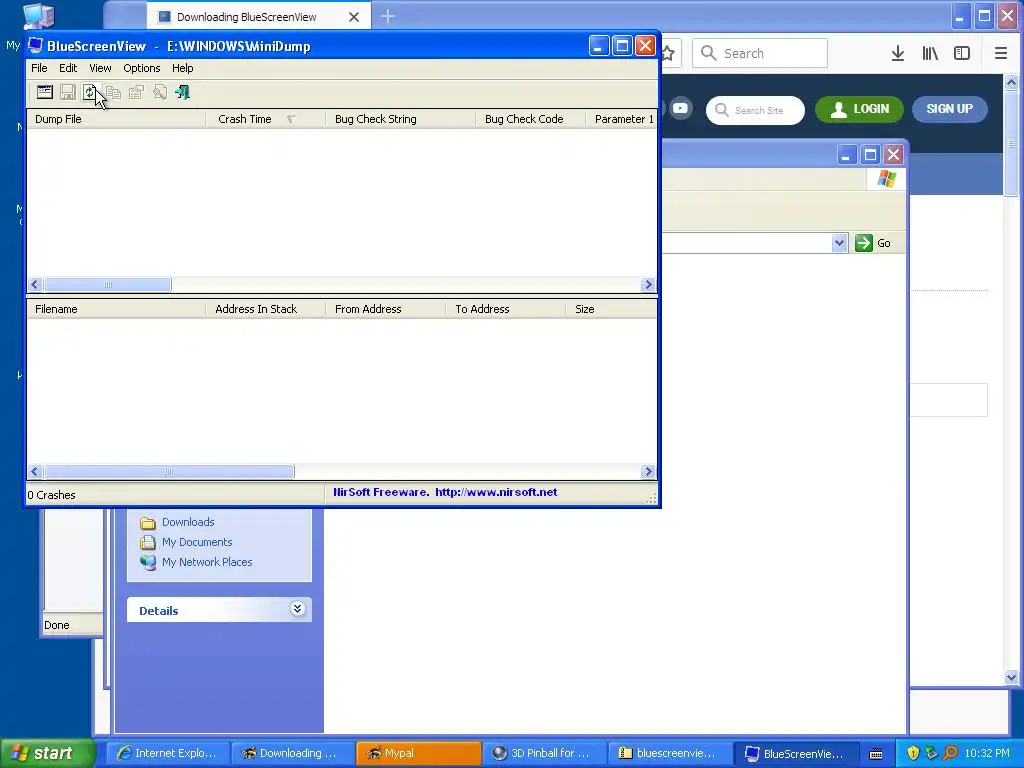Open a new browser tab with plus
Screen dimensions: 1024x768
(x=388, y=16)
